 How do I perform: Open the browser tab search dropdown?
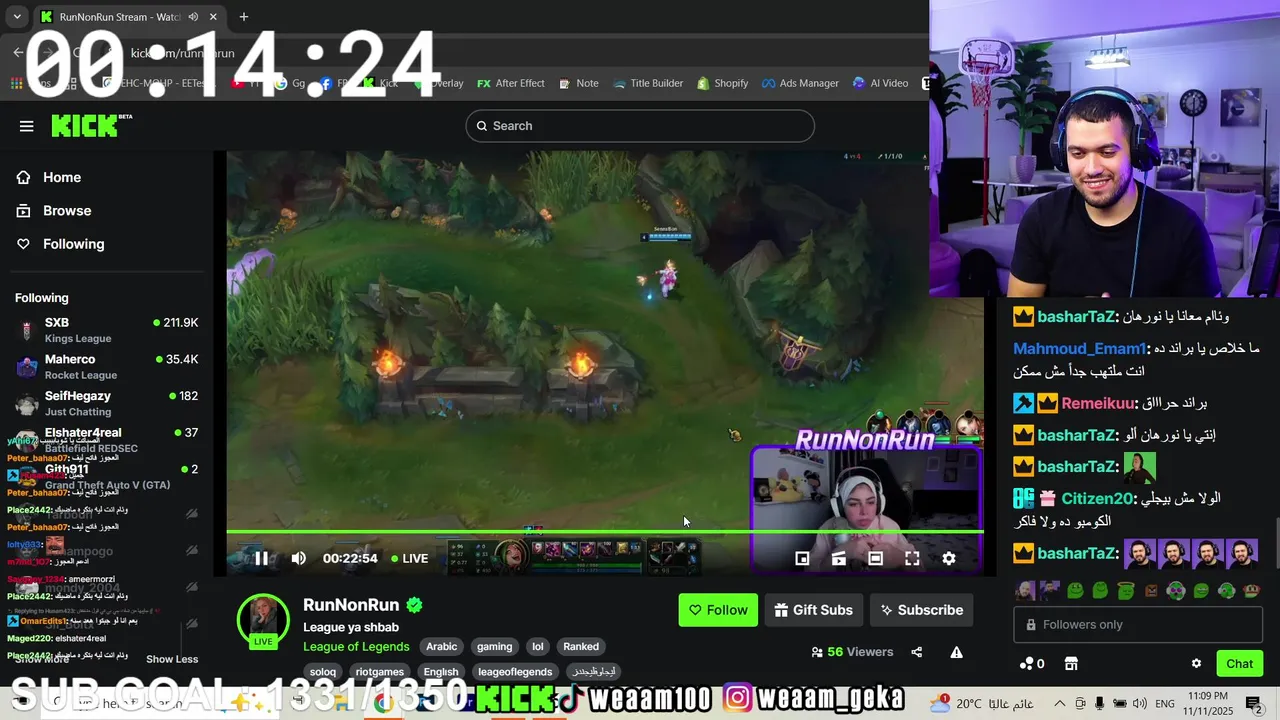pyautogui.click(x=17, y=17)
